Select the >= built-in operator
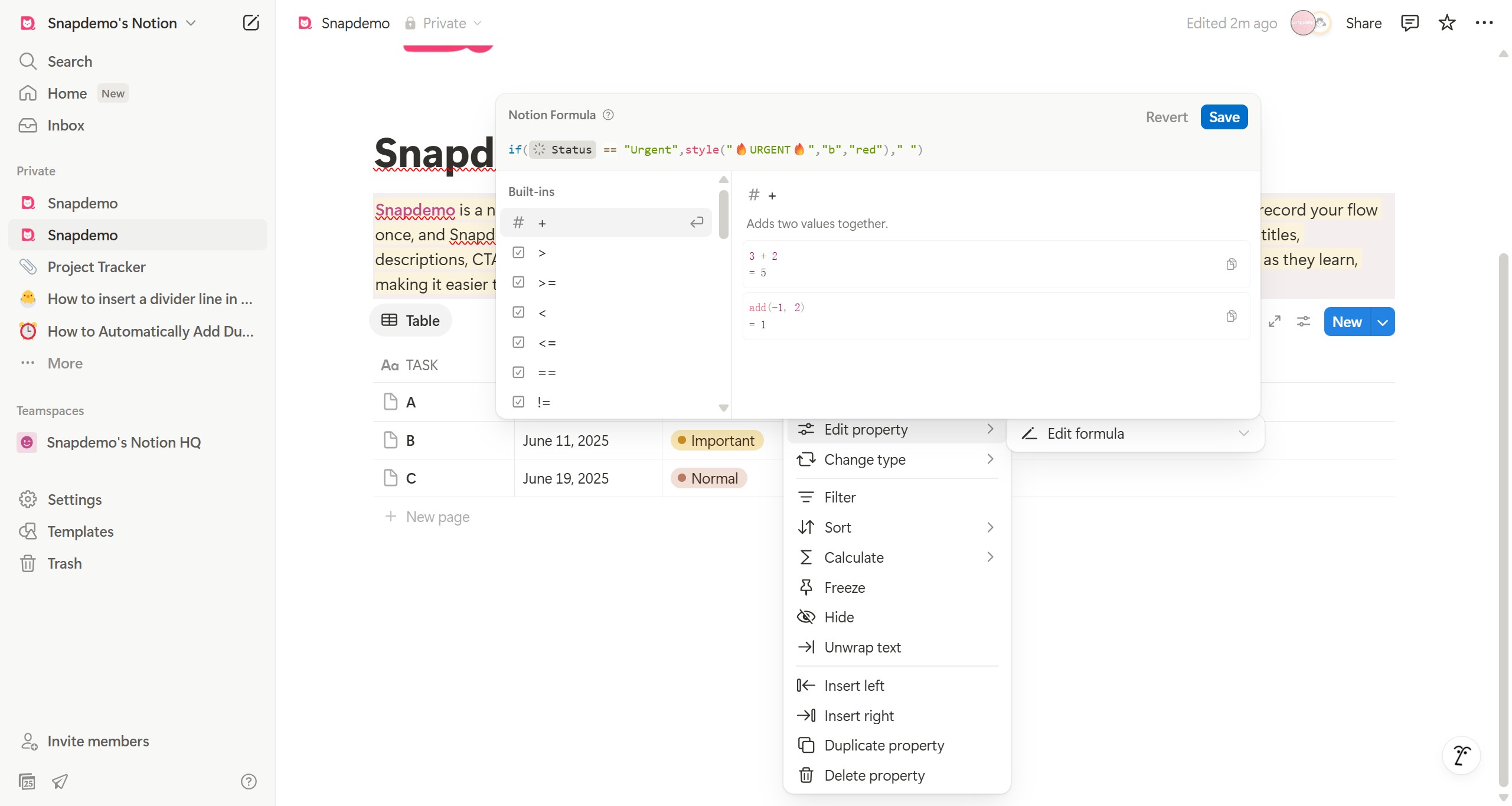The height and width of the screenshot is (806, 1512). (606, 282)
